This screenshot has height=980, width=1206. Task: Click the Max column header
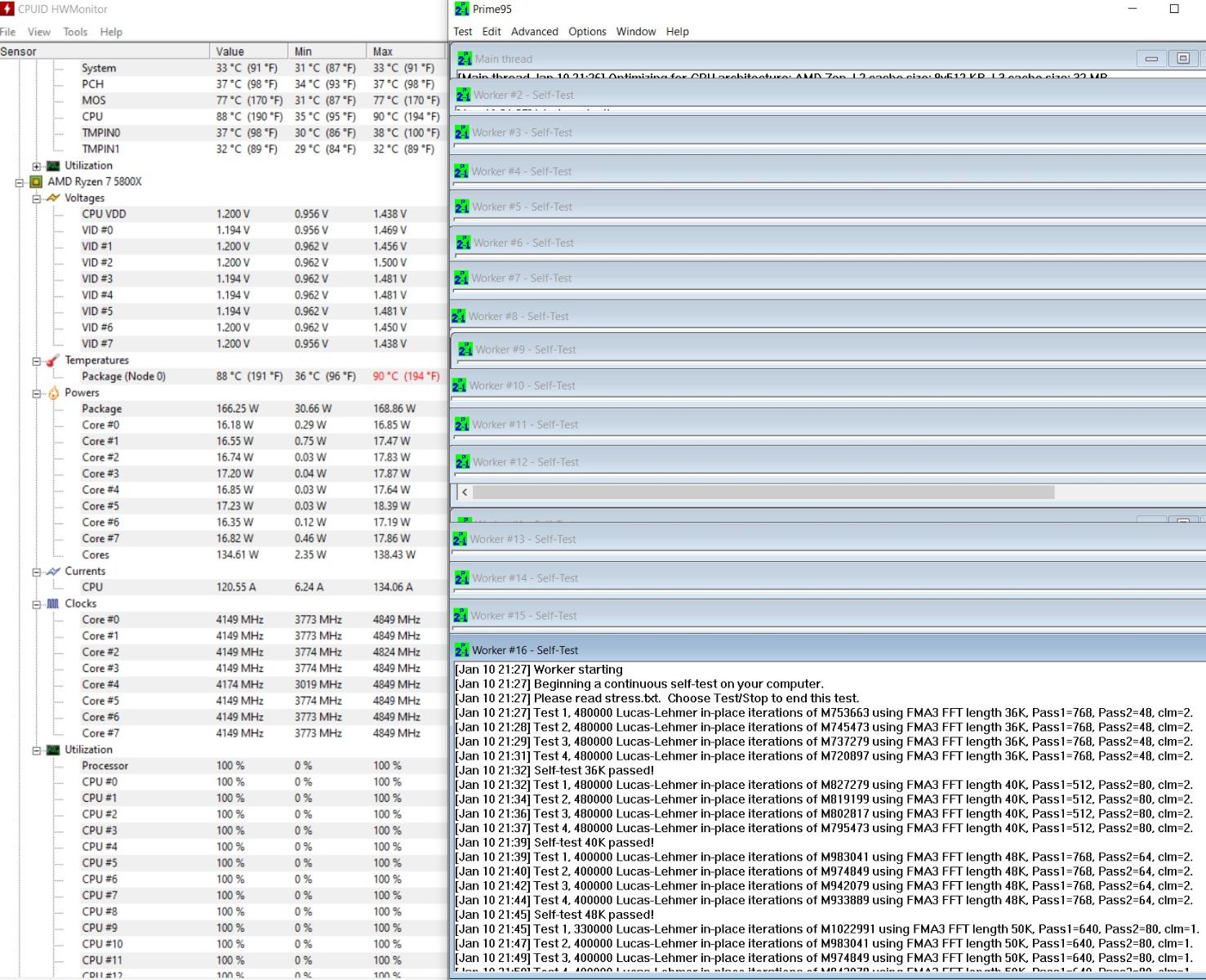(x=406, y=51)
